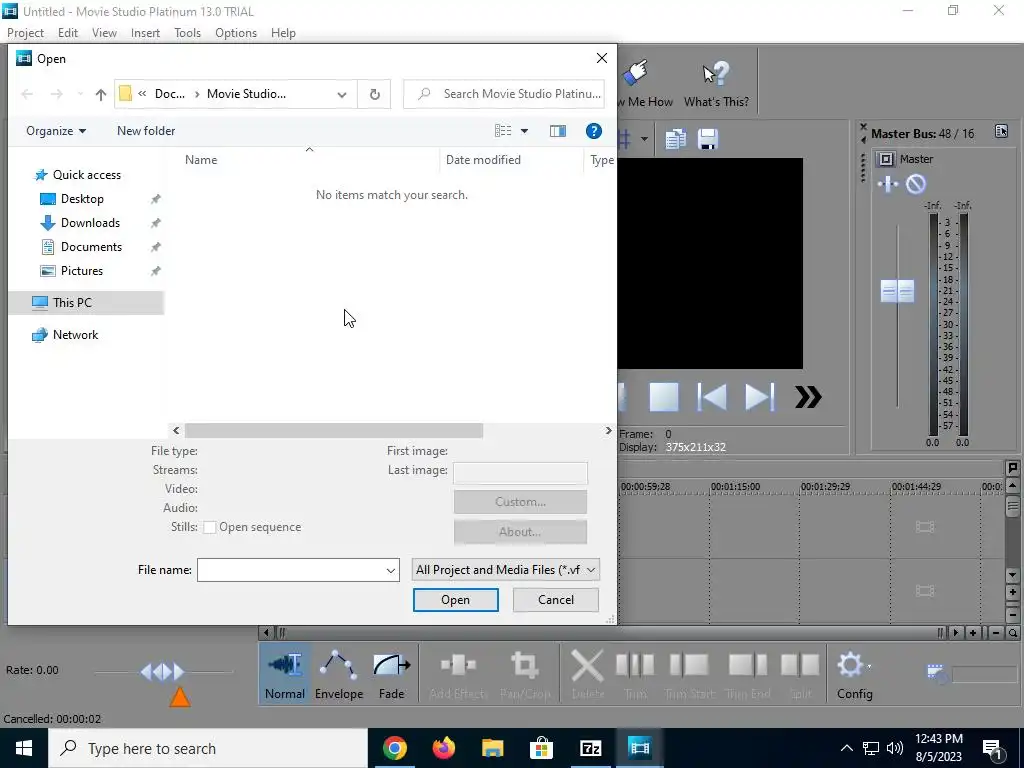Open Firefox from the taskbar
This screenshot has height=768, width=1024.
(x=443, y=748)
